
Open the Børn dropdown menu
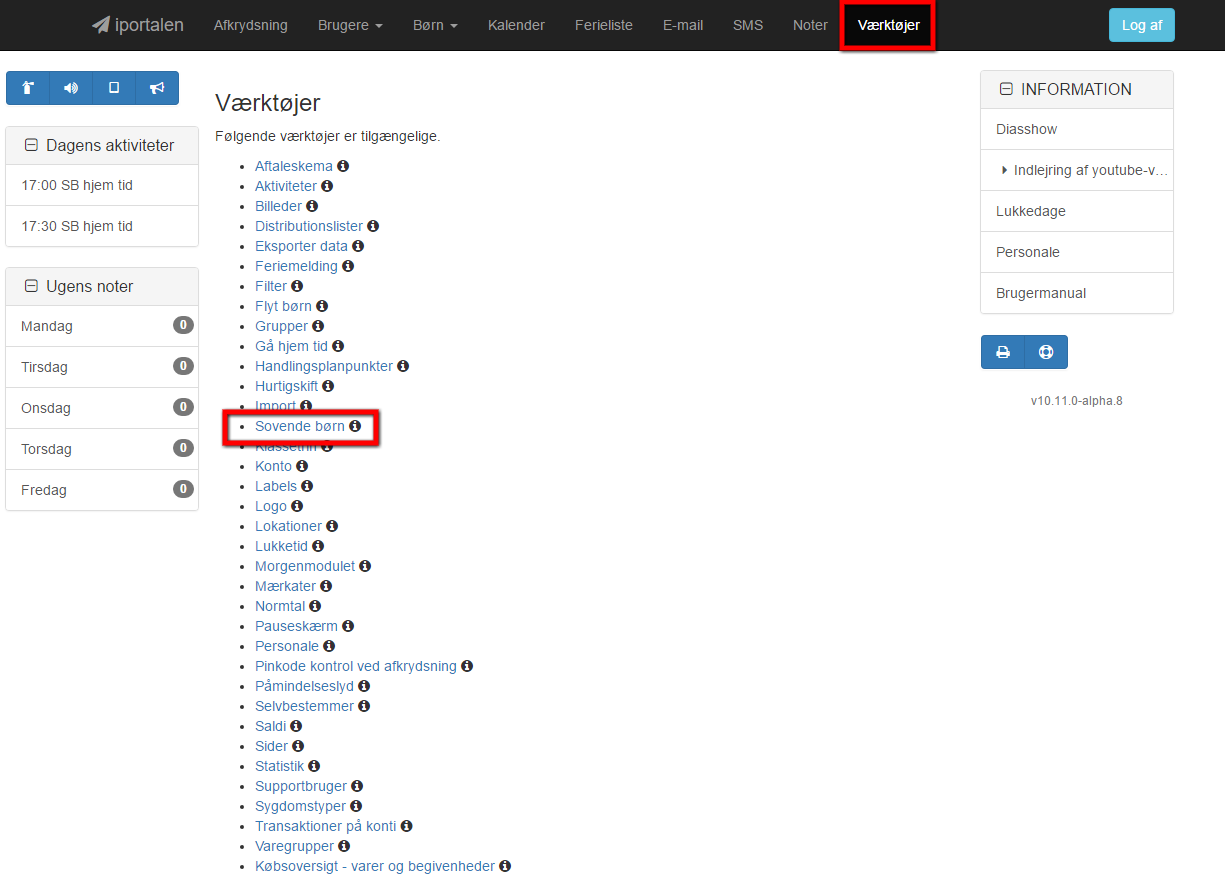click(435, 25)
